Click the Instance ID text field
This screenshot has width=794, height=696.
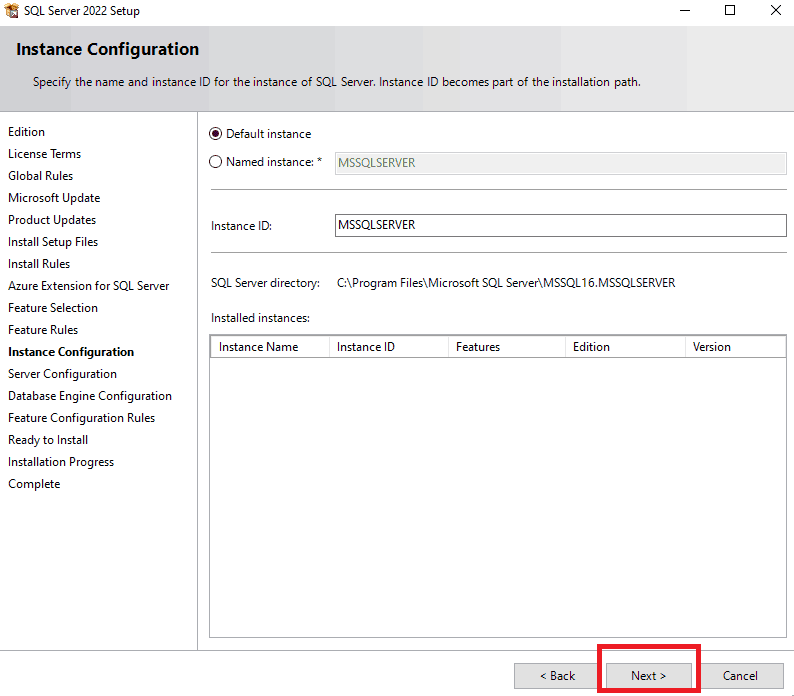pyautogui.click(x=561, y=226)
